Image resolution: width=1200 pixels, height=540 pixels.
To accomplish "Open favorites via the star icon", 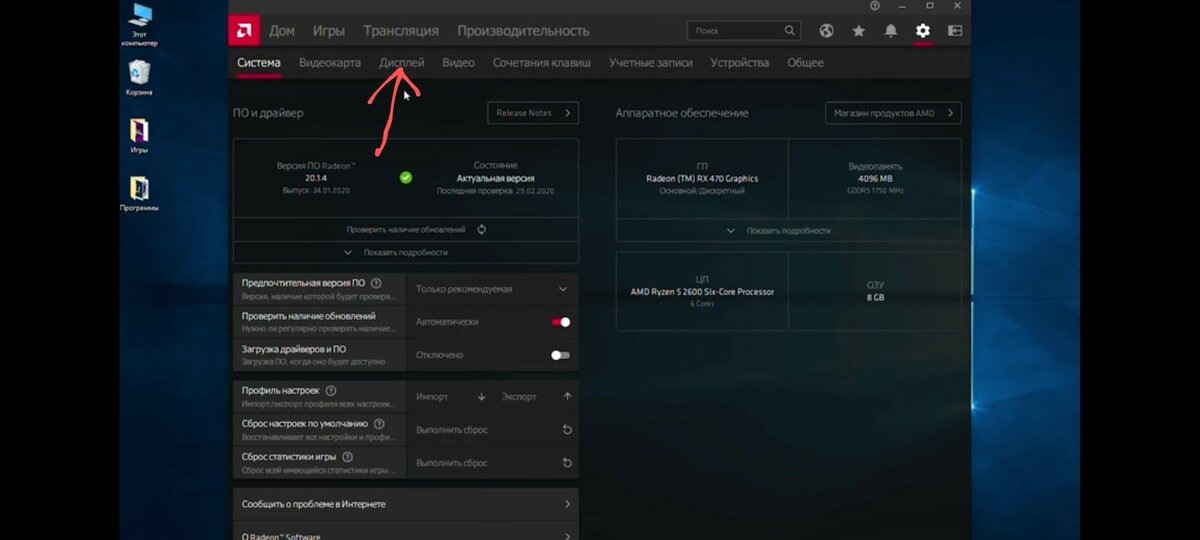I will pos(858,31).
